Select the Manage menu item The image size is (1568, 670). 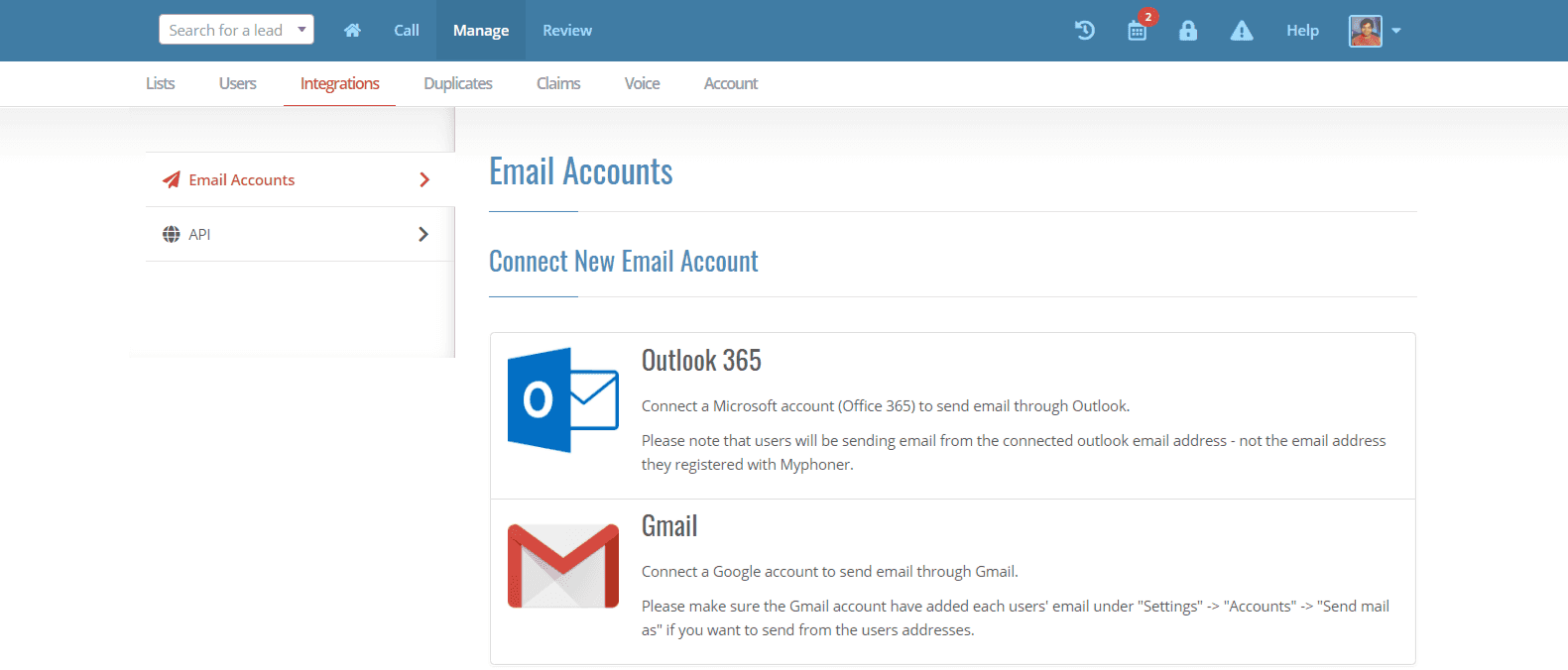[481, 31]
